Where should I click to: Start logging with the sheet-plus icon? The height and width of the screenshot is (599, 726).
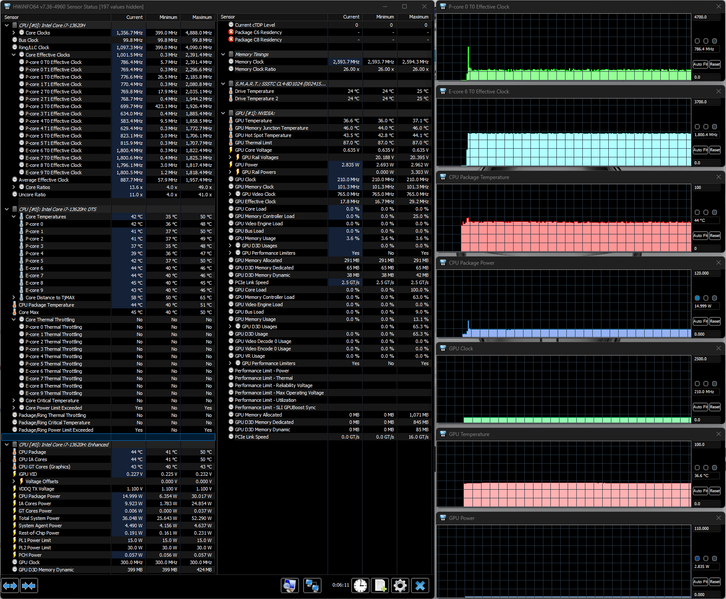click(380, 586)
